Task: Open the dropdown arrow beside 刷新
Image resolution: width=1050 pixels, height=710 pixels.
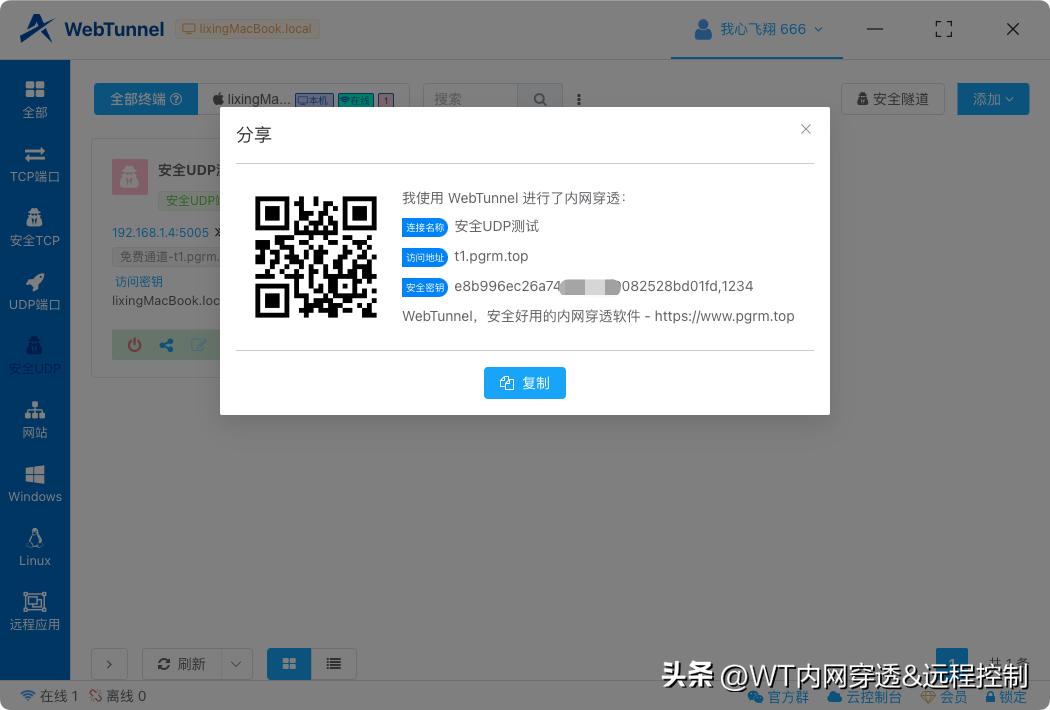Action: click(x=236, y=664)
